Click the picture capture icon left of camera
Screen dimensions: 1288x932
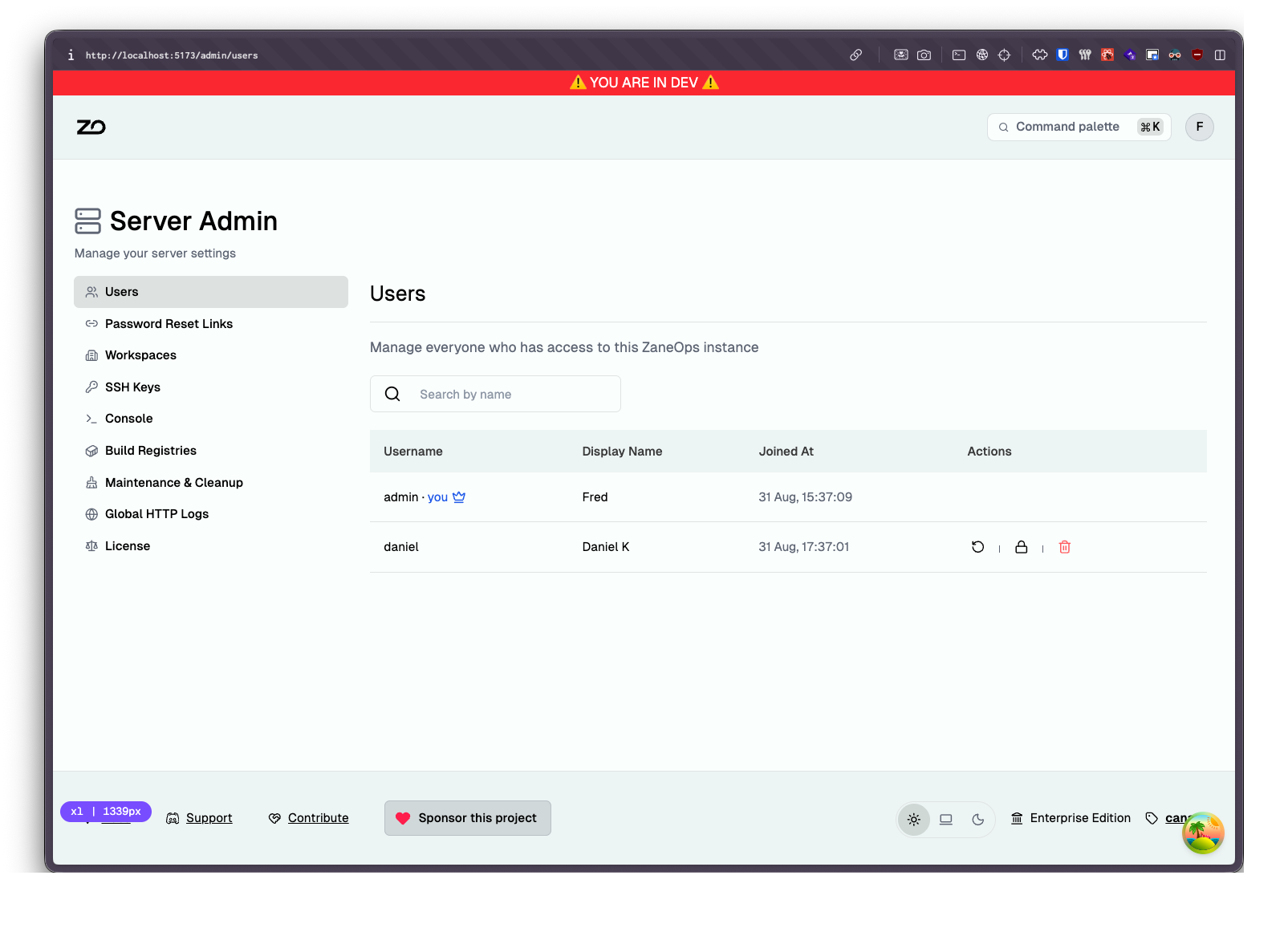(901, 55)
